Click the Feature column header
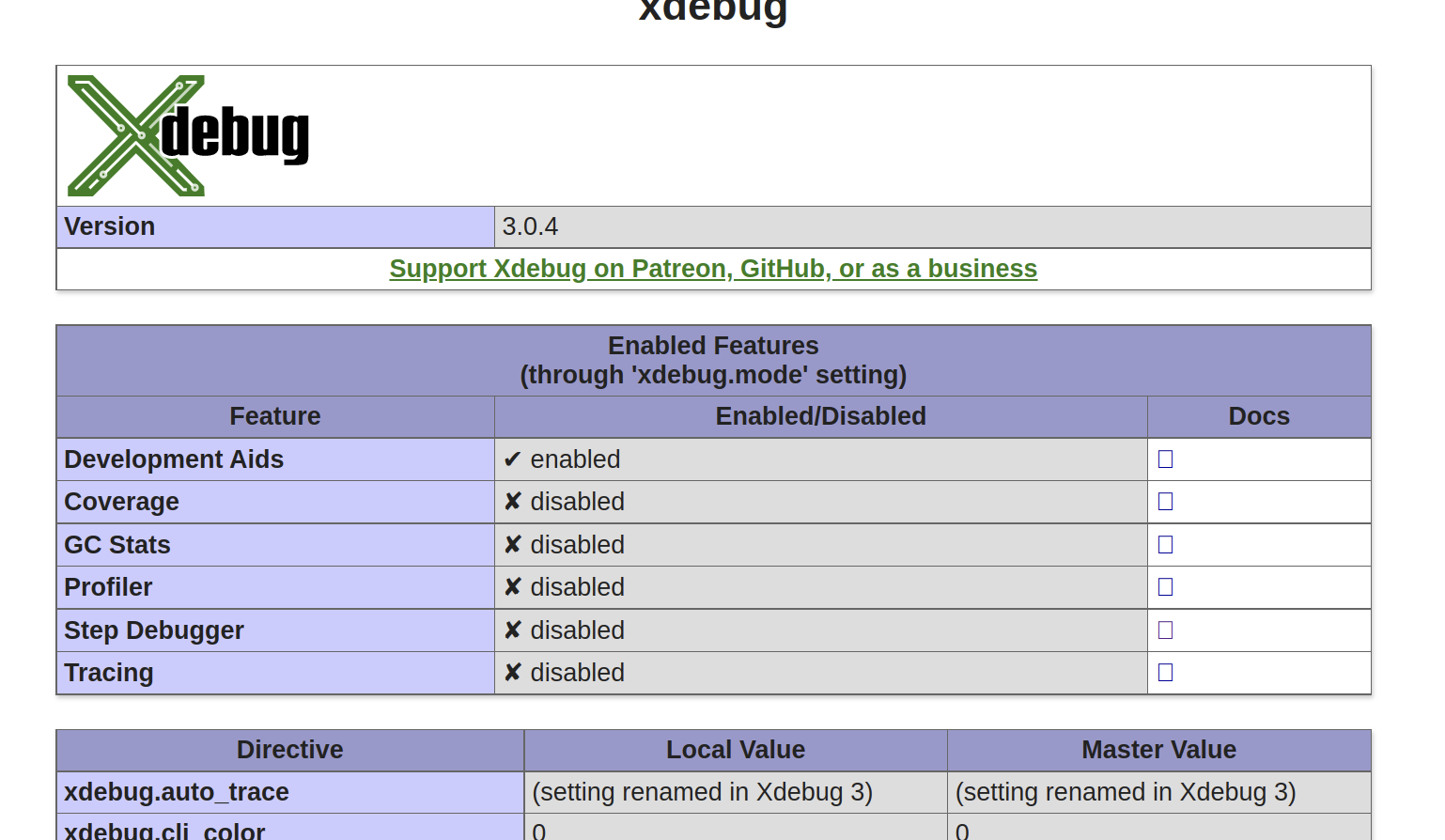This screenshot has height=840, width=1445. [x=275, y=416]
